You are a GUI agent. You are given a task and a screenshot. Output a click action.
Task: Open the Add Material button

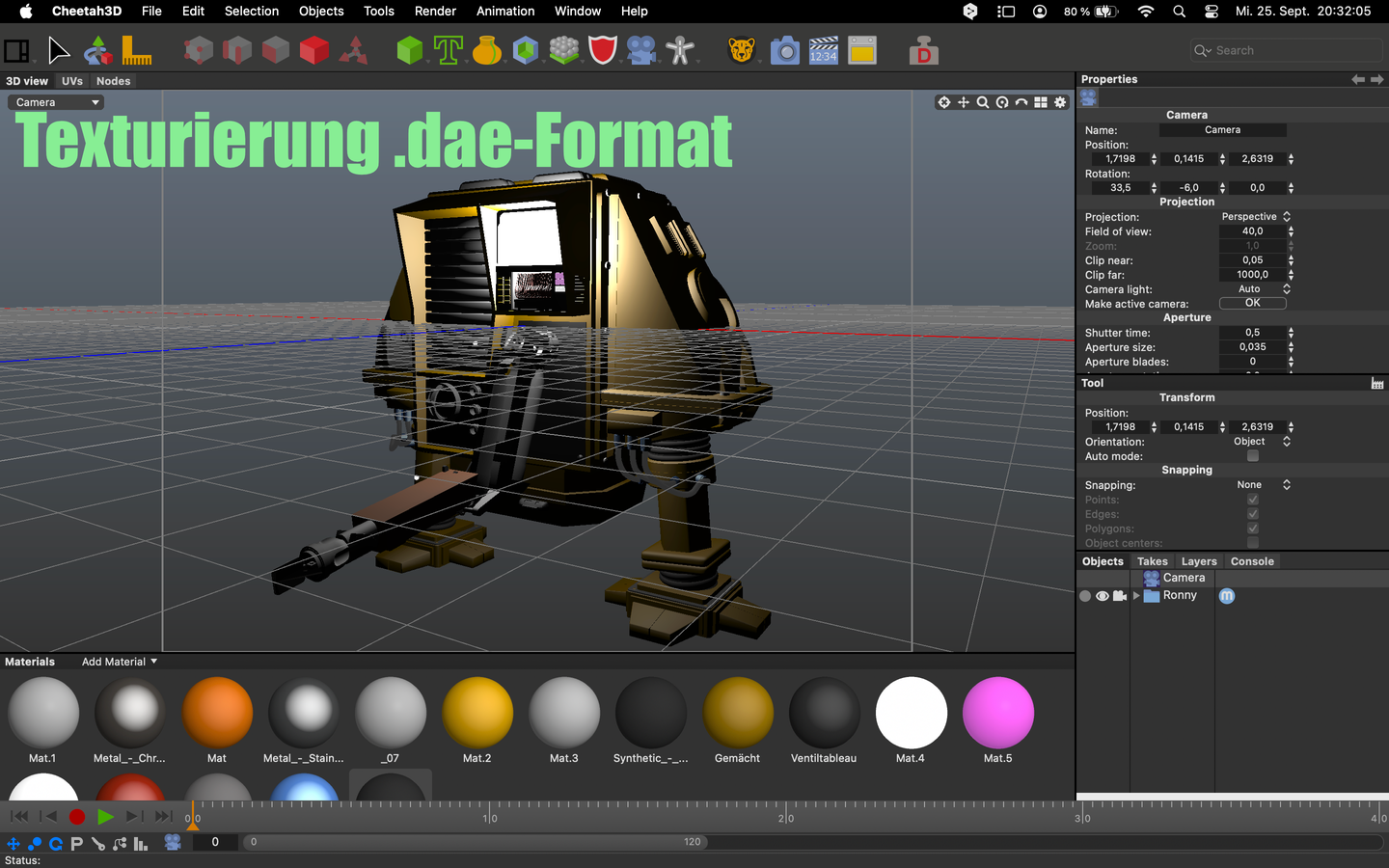point(119,662)
